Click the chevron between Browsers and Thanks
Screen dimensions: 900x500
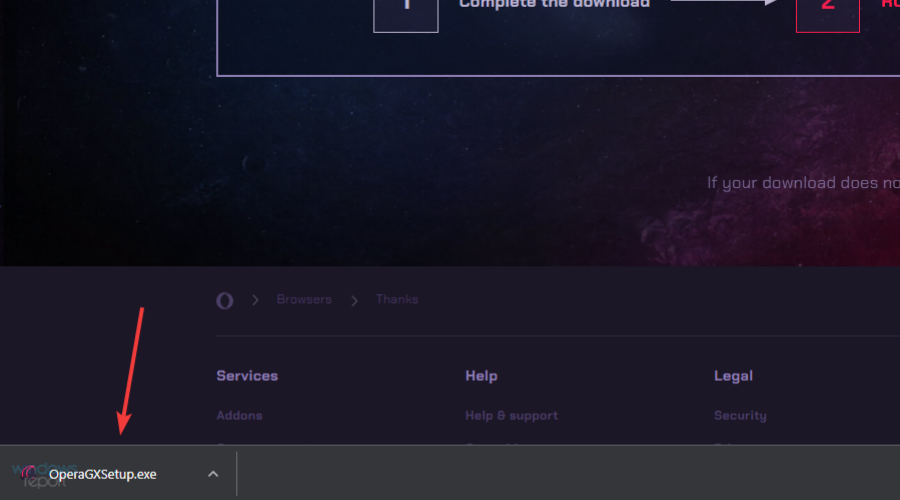point(354,300)
